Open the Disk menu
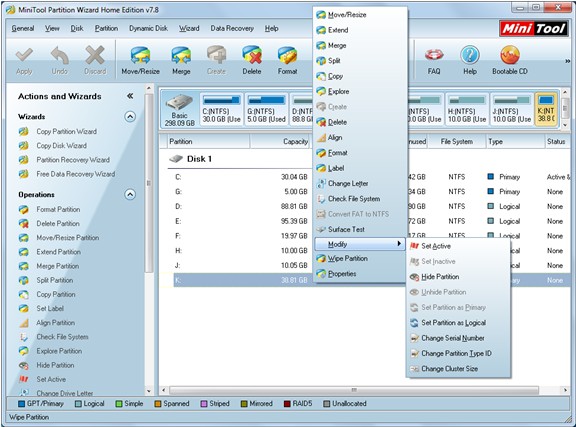Image resolution: width=576 pixels, height=427 pixels. [x=77, y=28]
